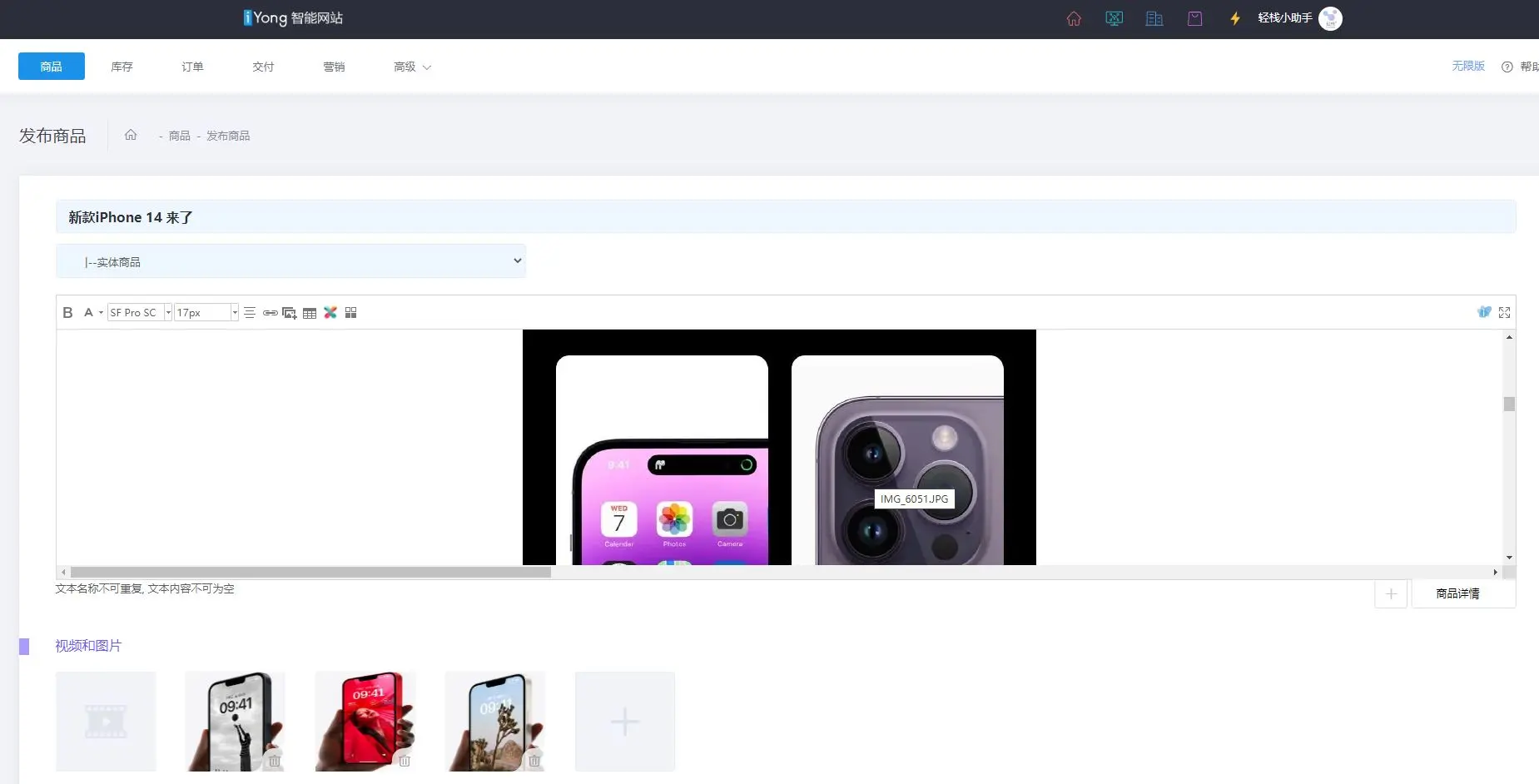Delete the red iPhone image

[405, 760]
